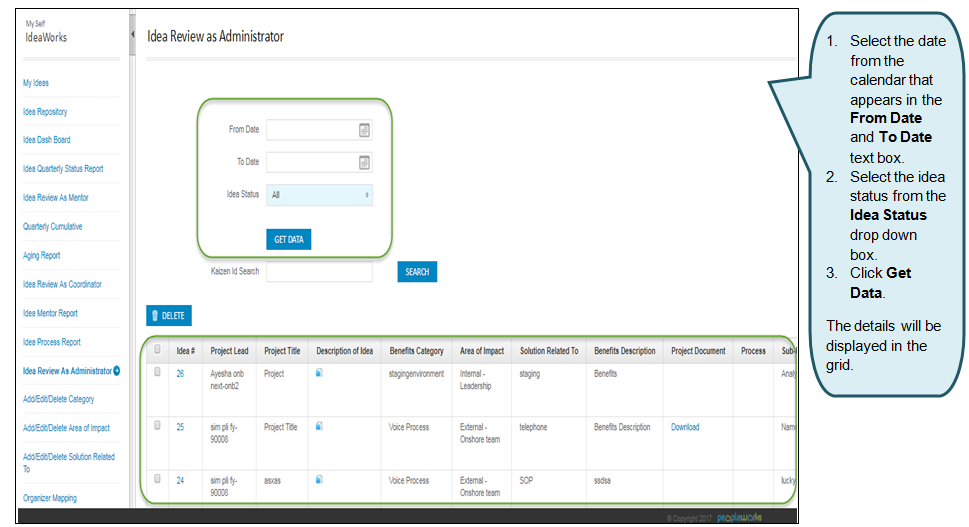Screen dimensions: 969x527
Task: Open Aging Report in sidebar
Action: pos(41,256)
